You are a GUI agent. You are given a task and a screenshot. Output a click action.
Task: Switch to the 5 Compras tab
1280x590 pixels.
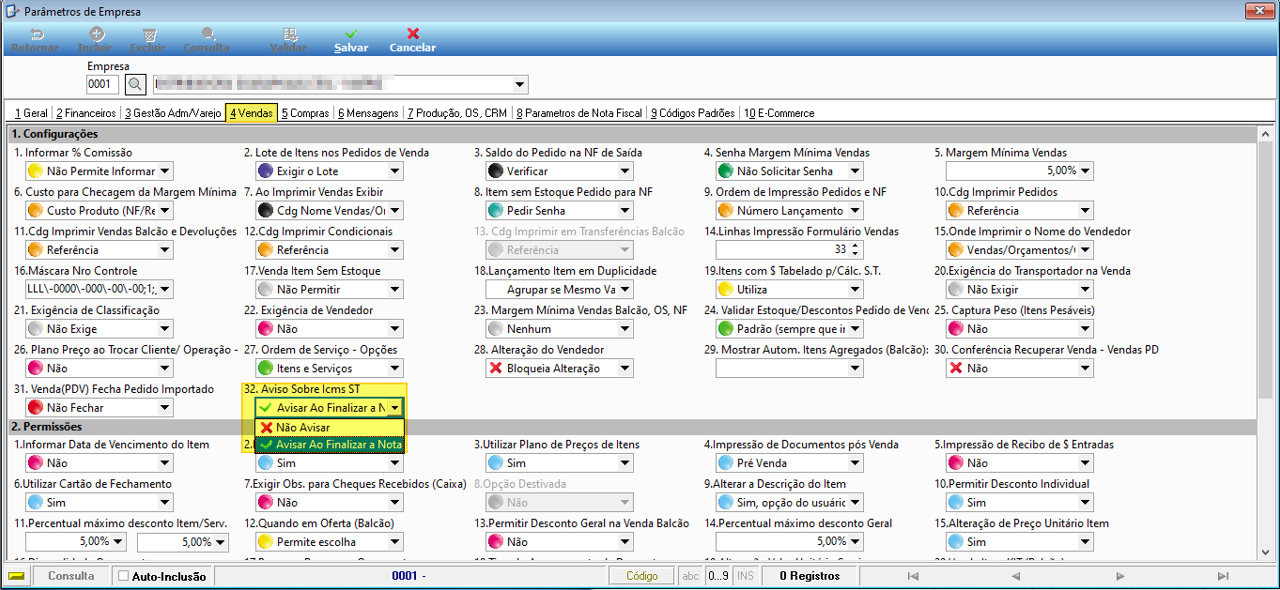tap(305, 113)
